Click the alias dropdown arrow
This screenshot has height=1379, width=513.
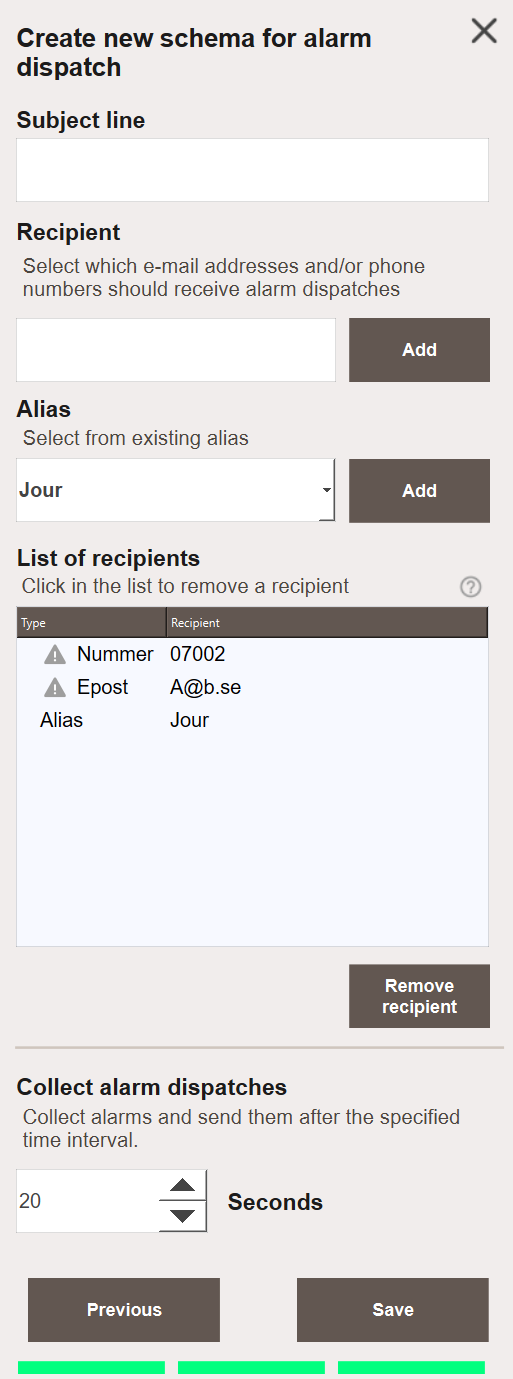coord(326,490)
